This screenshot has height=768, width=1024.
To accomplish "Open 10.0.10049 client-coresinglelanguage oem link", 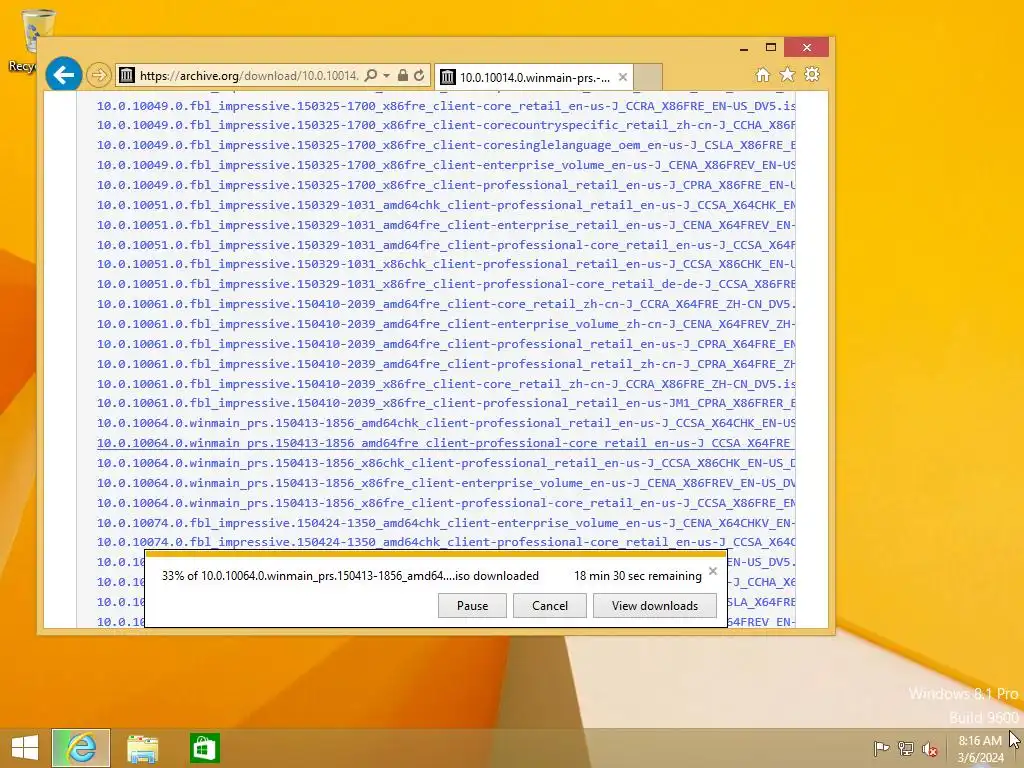I will 446,145.
